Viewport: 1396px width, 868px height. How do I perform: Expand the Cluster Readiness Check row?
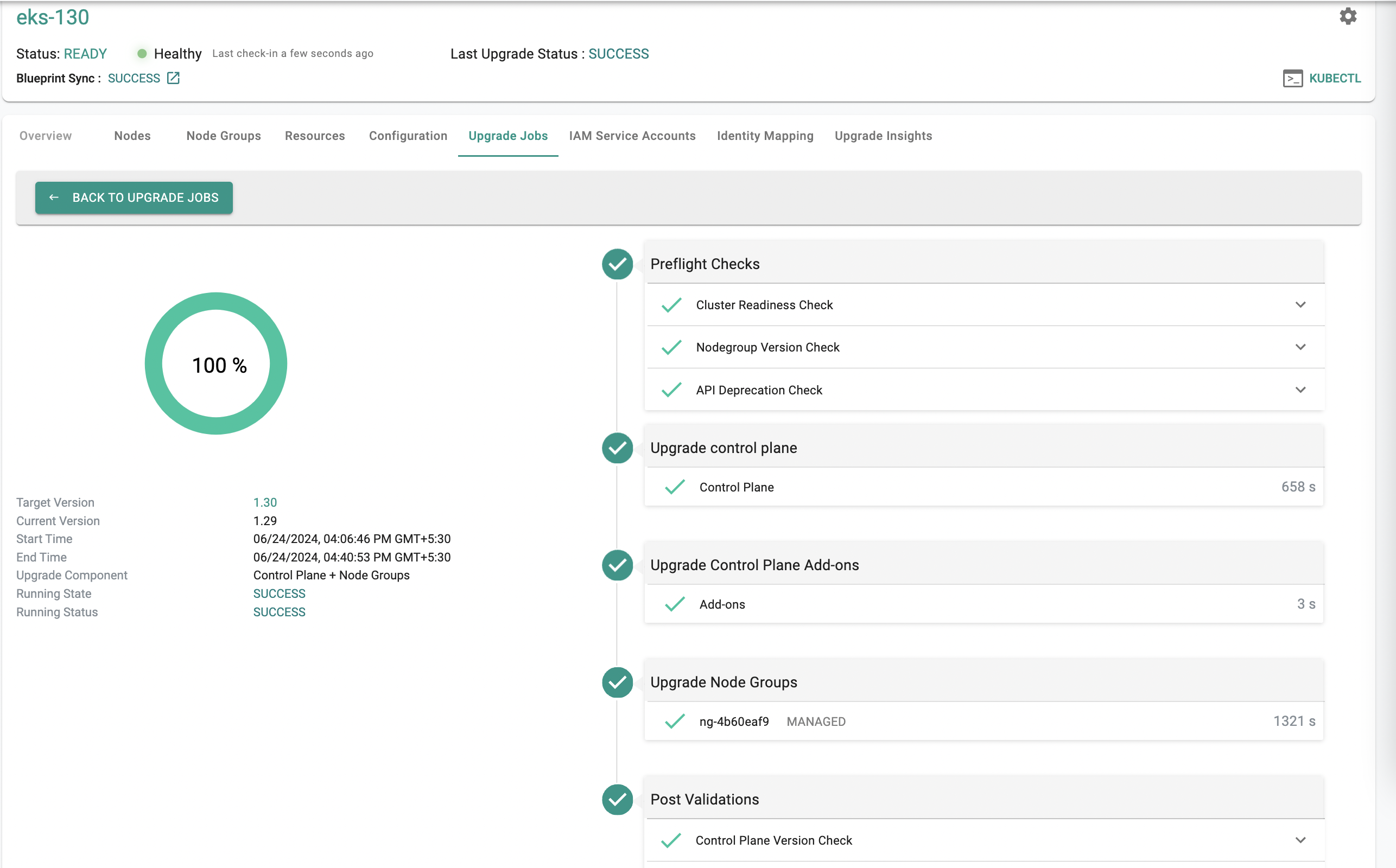pos(1300,305)
